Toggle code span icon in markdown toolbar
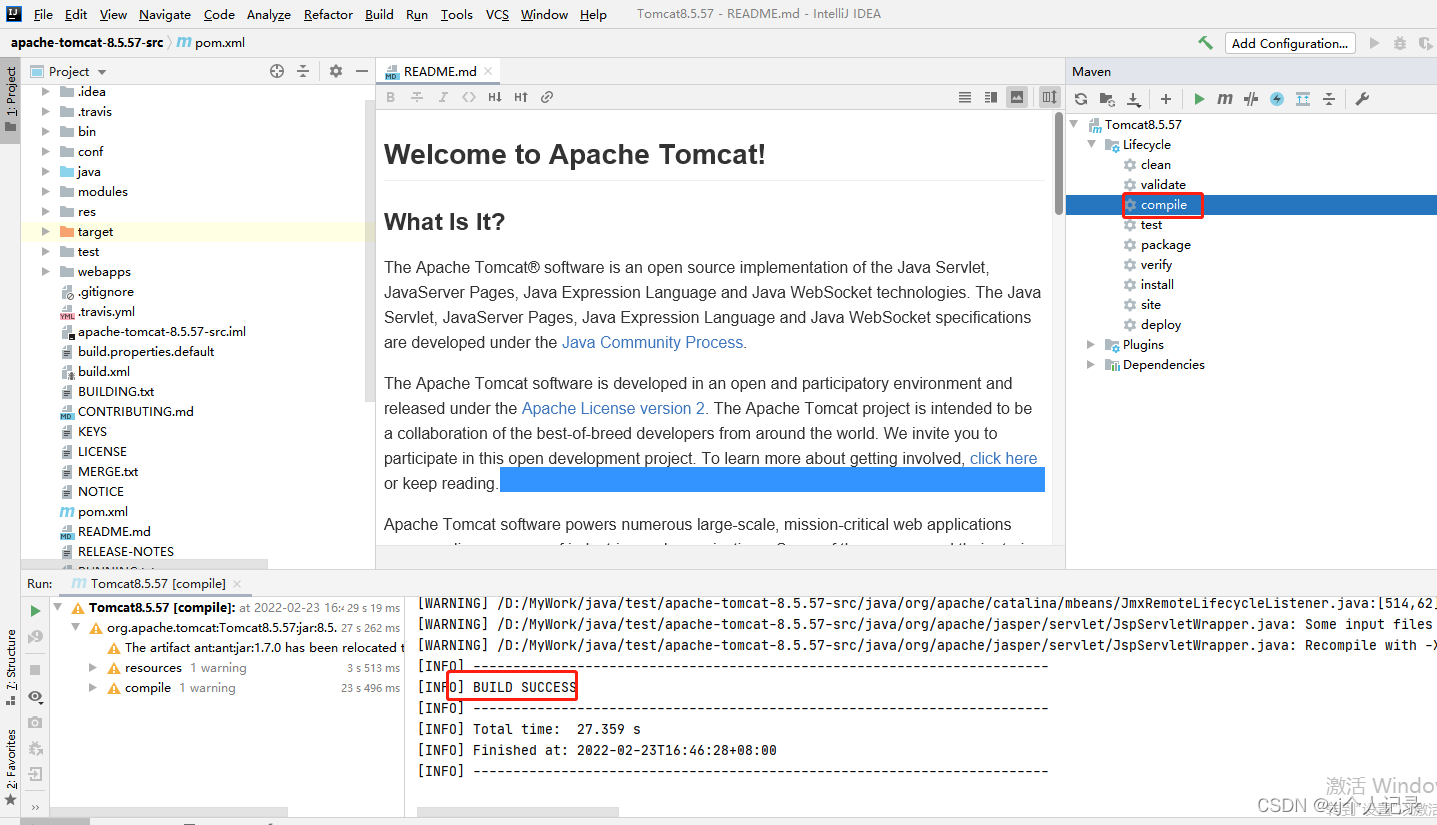This screenshot has width=1437, height=825. [469, 97]
